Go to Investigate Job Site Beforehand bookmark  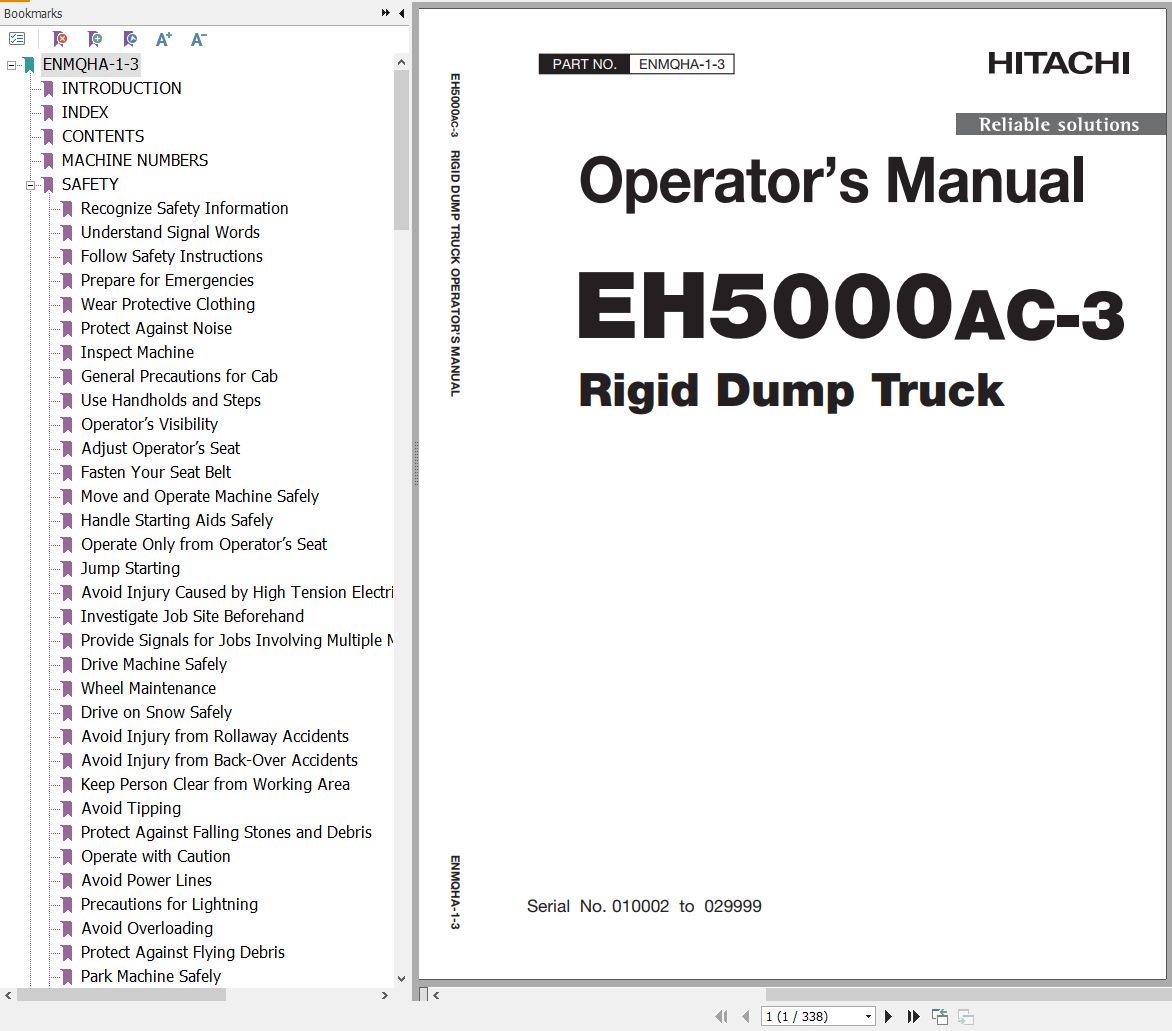(192, 616)
